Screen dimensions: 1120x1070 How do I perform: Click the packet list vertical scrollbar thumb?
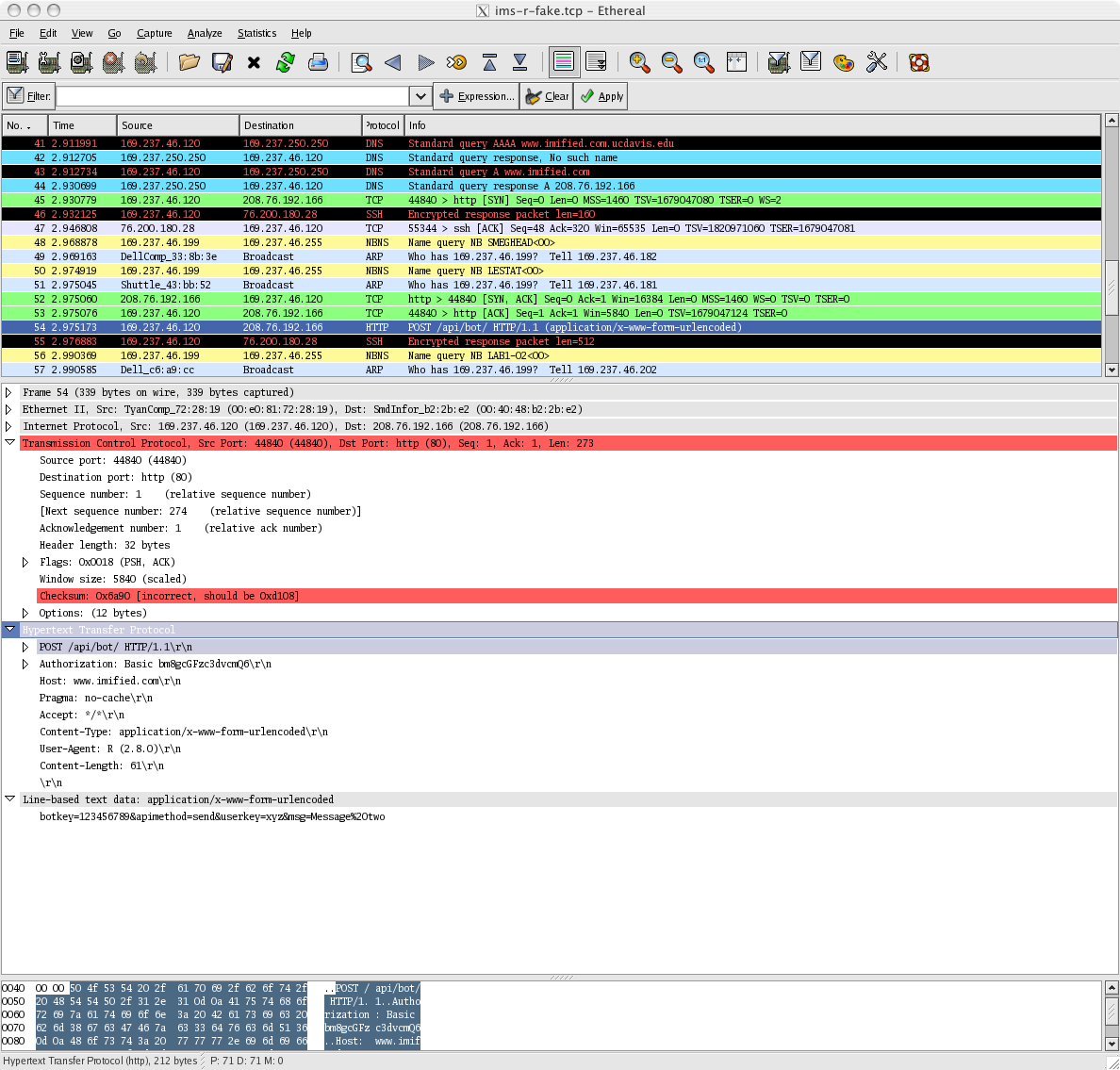click(1112, 288)
